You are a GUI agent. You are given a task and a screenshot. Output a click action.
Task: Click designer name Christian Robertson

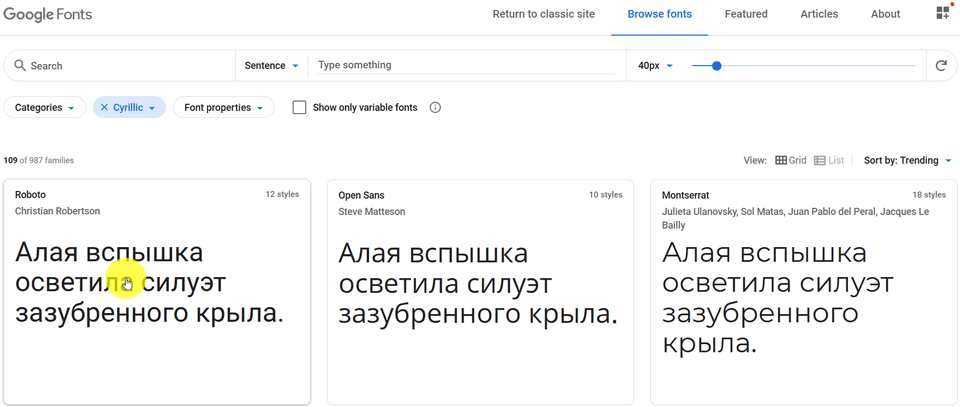tap(58, 211)
